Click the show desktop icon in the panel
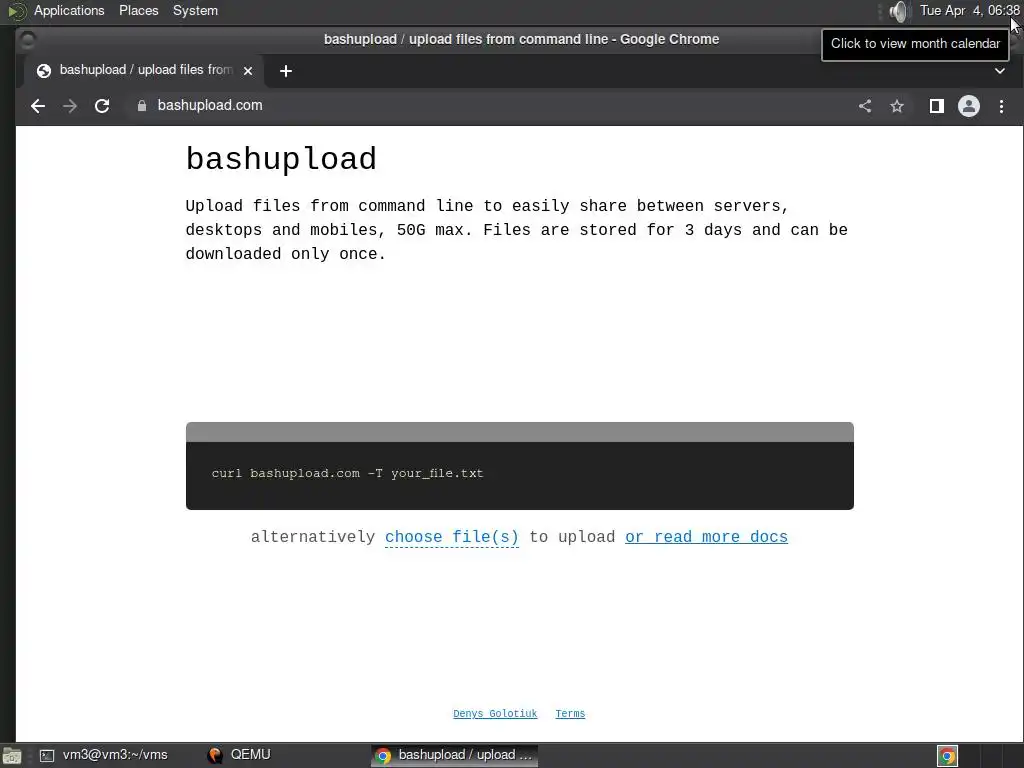Image resolution: width=1024 pixels, height=768 pixels. point(12,756)
